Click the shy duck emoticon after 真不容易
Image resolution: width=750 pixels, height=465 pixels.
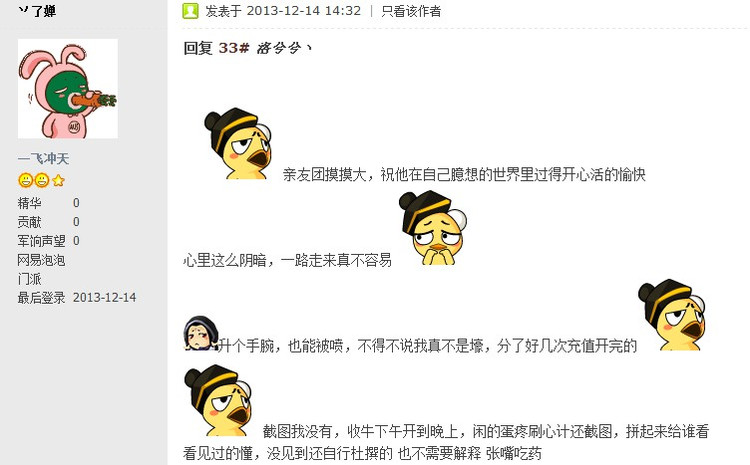(x=433, y=228)
